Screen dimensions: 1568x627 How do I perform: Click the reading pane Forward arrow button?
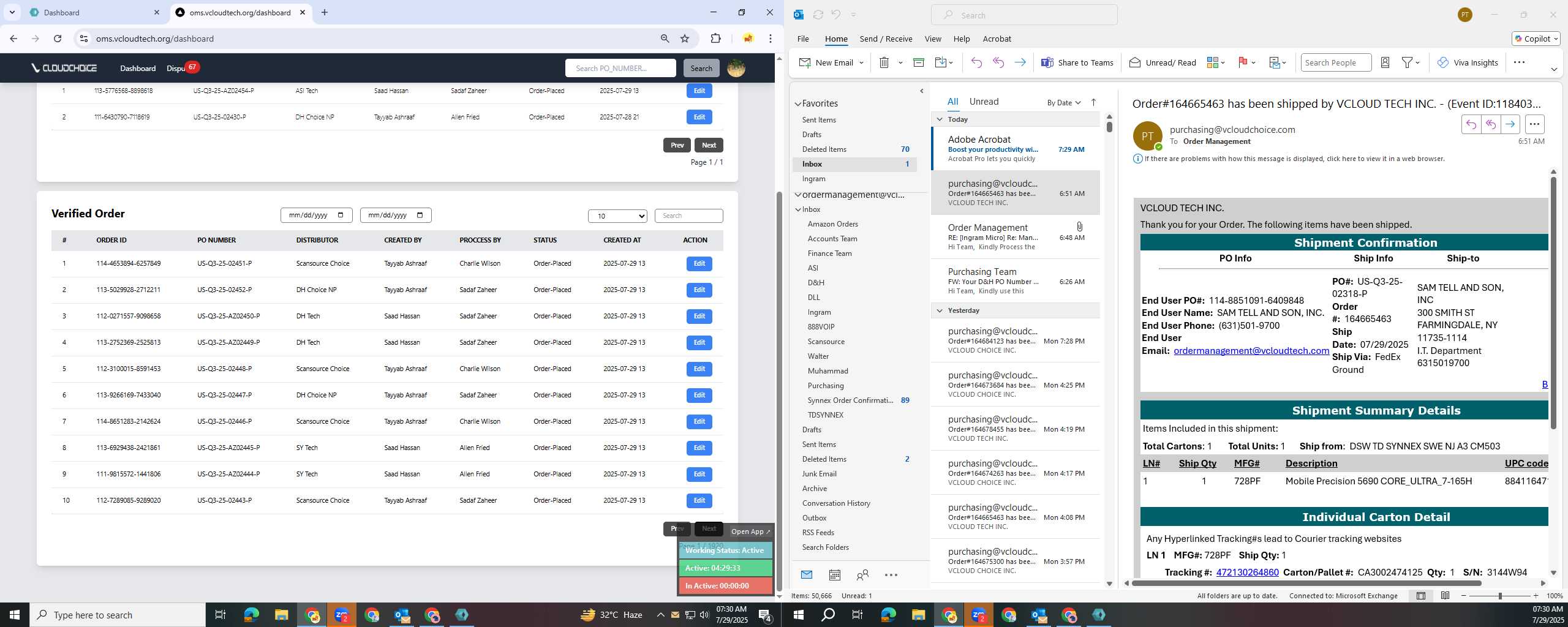pyautogui.click(x=1510, y=124)
